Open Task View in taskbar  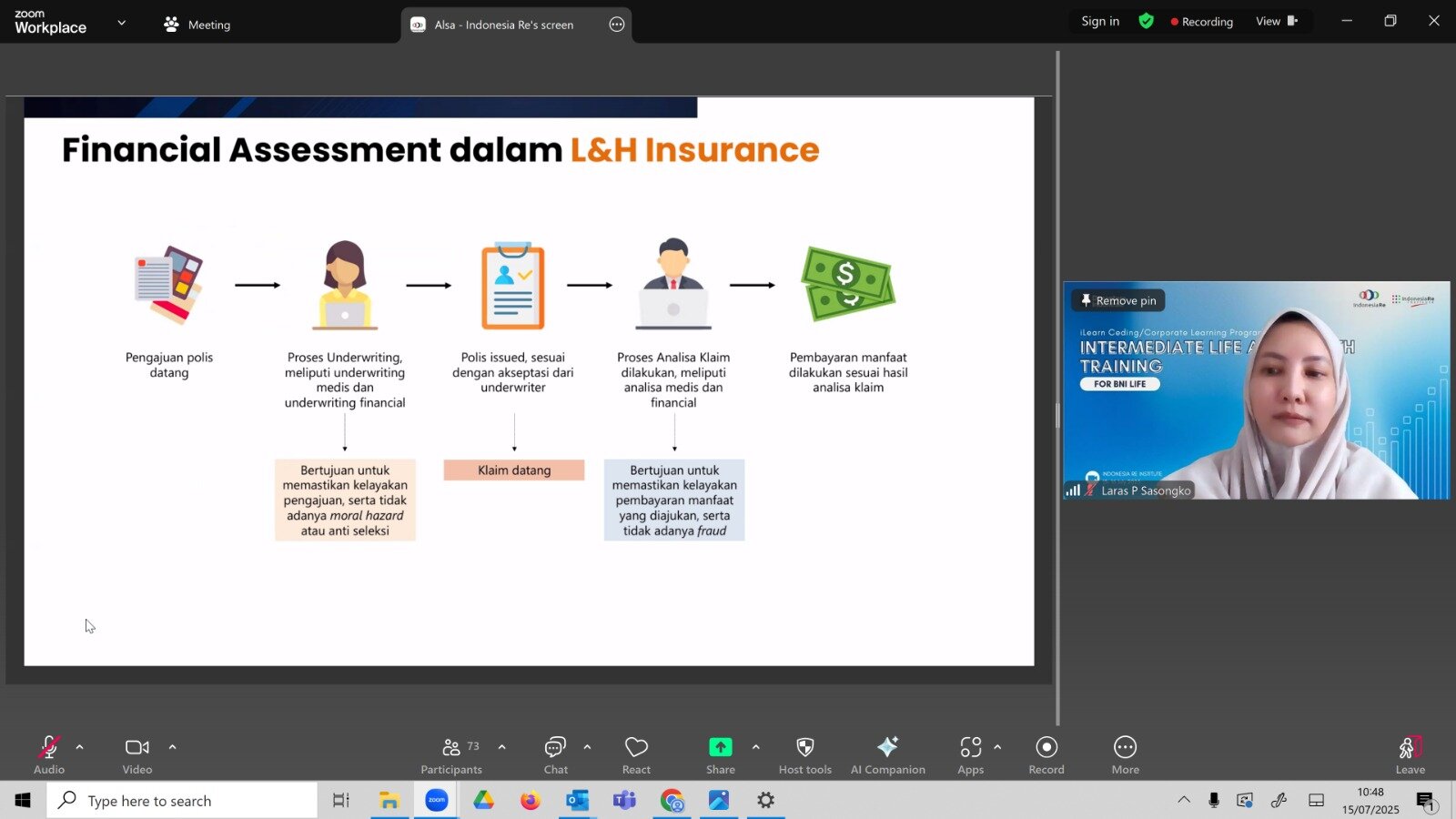(341, 800)
